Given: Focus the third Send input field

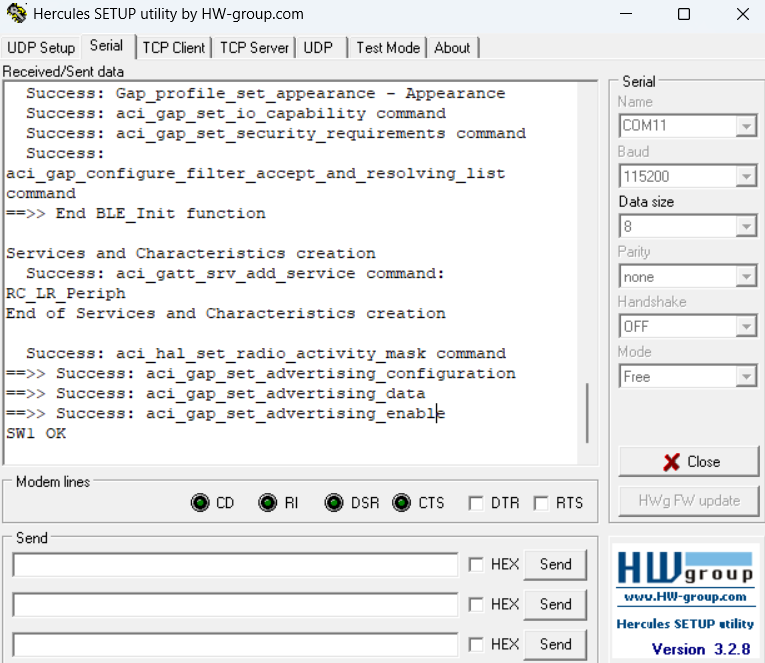Looking at the screenshot, I should tap(235, 645).
